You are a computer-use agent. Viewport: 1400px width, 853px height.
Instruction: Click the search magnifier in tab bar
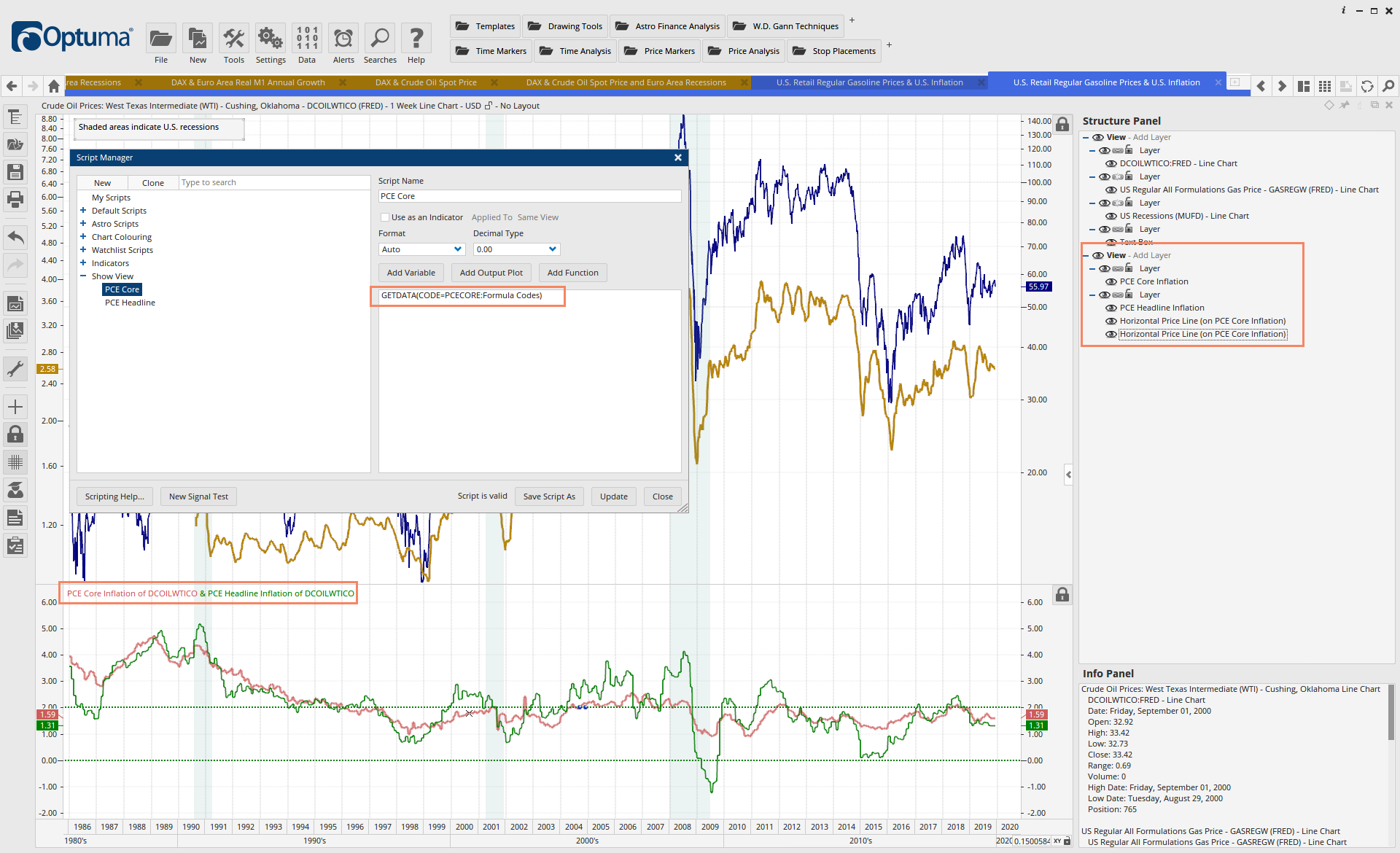click(x=1388, y=86)
